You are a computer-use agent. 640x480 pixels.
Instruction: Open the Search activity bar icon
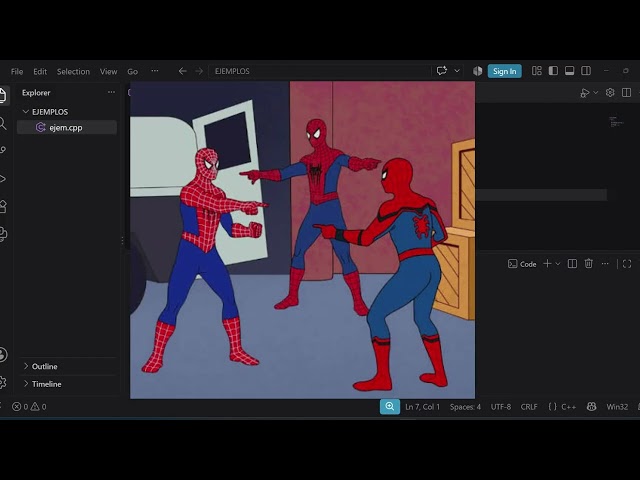pyautogui.click(x=2, y=123)
